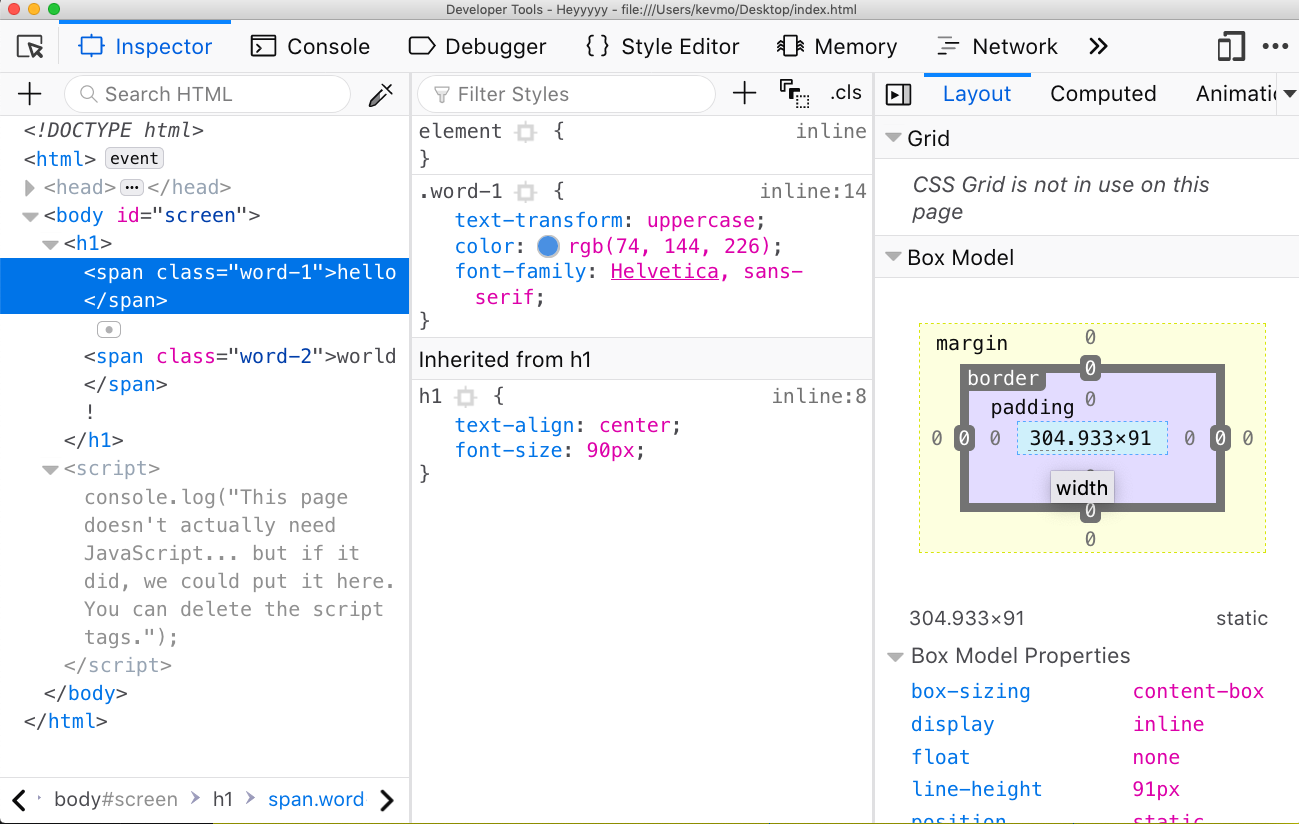Click the margin label in box model

click(x=971, y=344)
